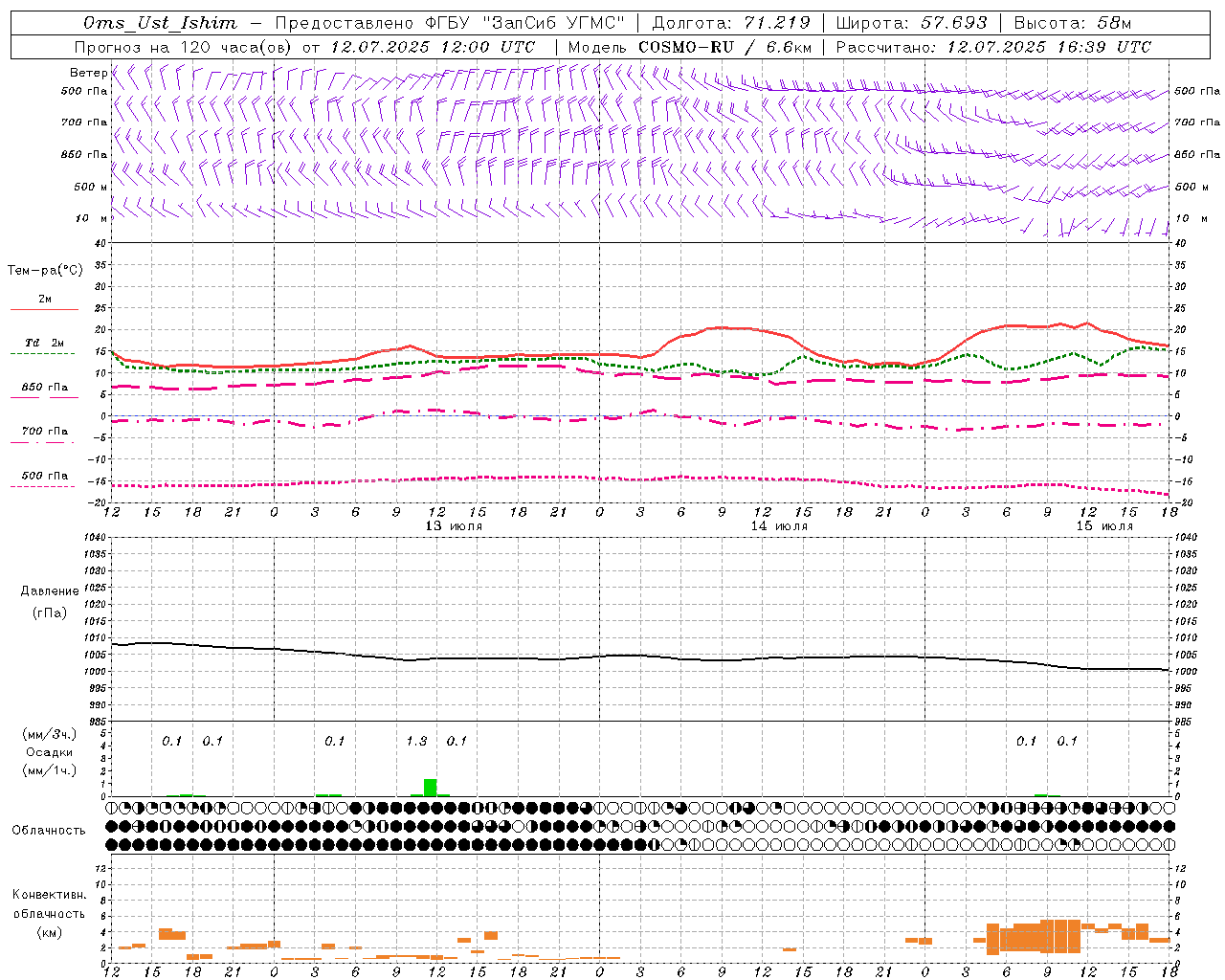Click the Давление pressure panel label
Screen dimensions: 1225x980
[x=49, y=591]
